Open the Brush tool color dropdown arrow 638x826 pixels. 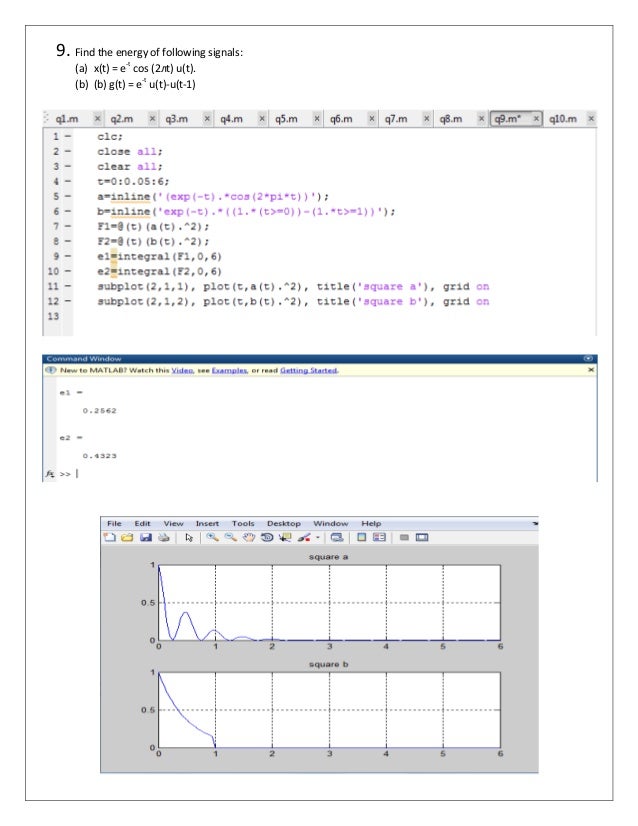[318, 537]
